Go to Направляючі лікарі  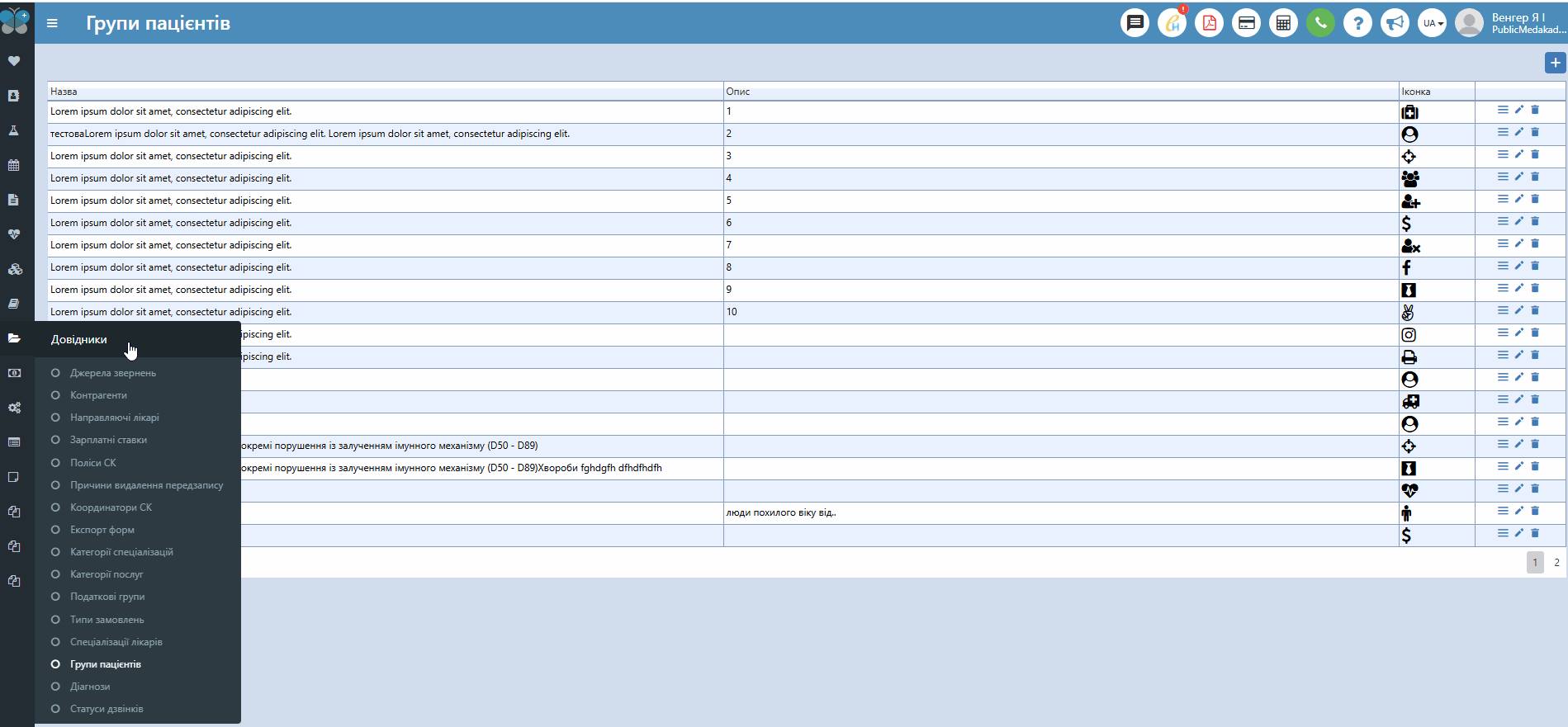115,418
